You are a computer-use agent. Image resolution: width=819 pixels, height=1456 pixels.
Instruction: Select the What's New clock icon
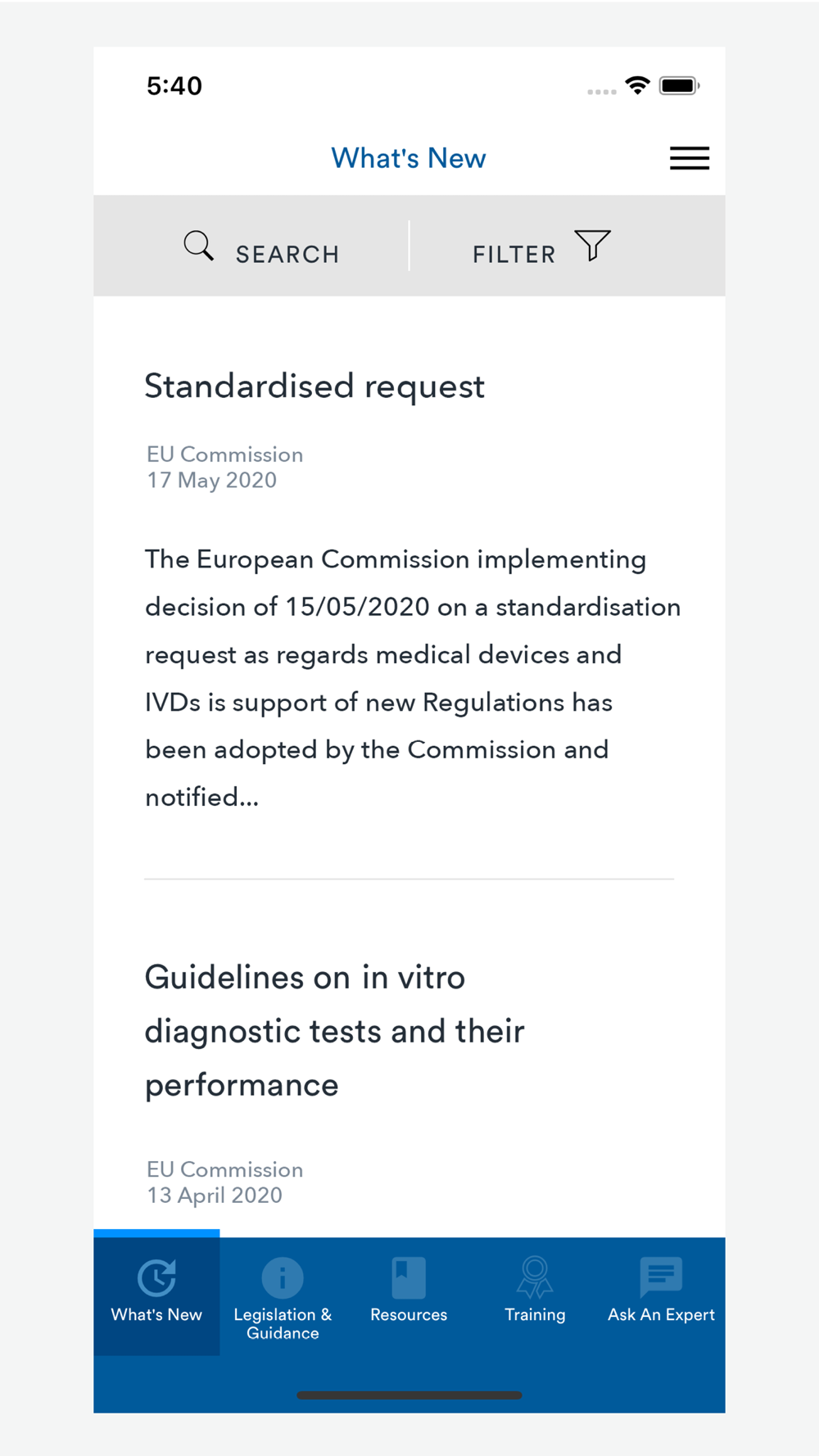(156, 1277)
